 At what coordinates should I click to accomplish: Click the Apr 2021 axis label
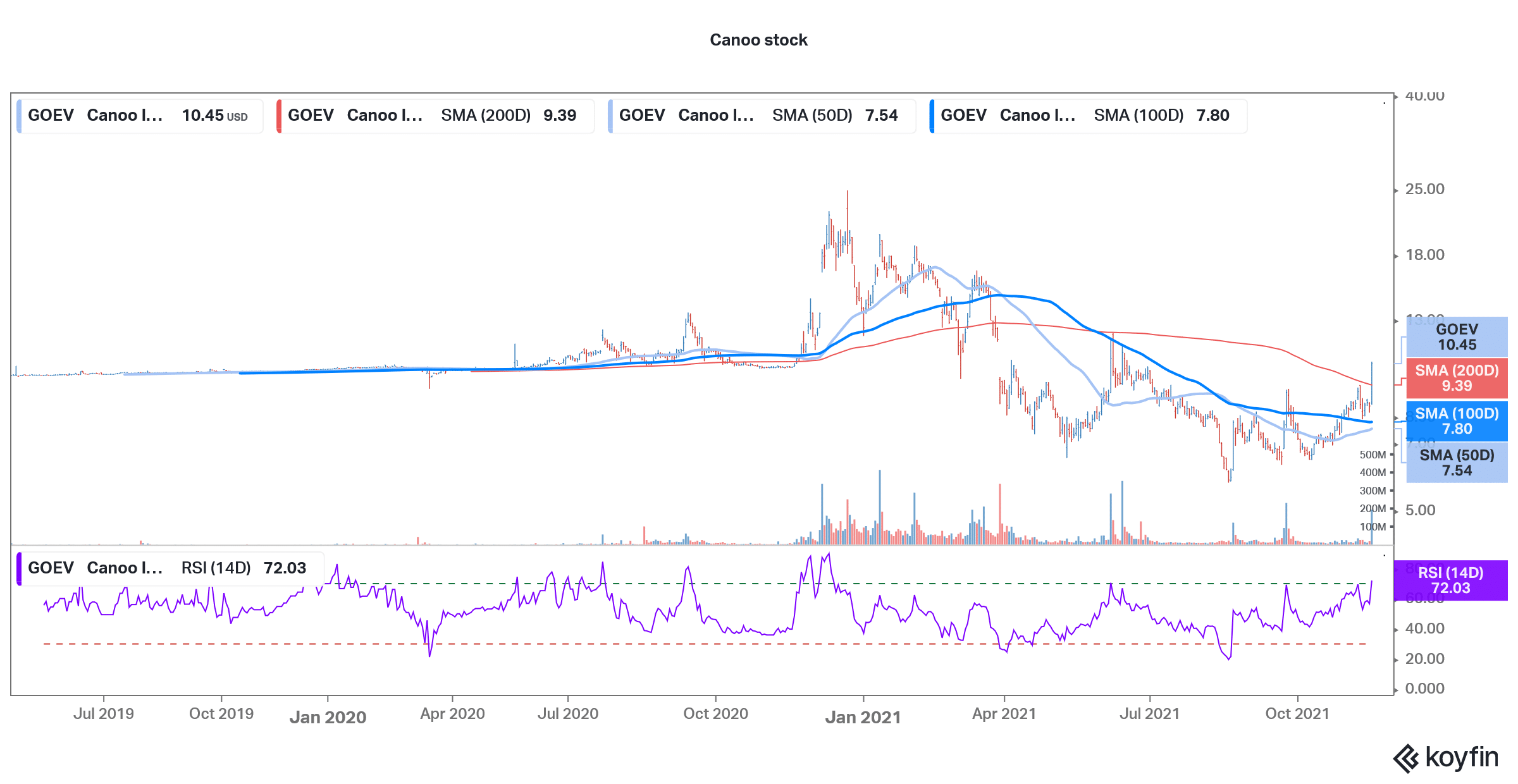(1004, 714)
